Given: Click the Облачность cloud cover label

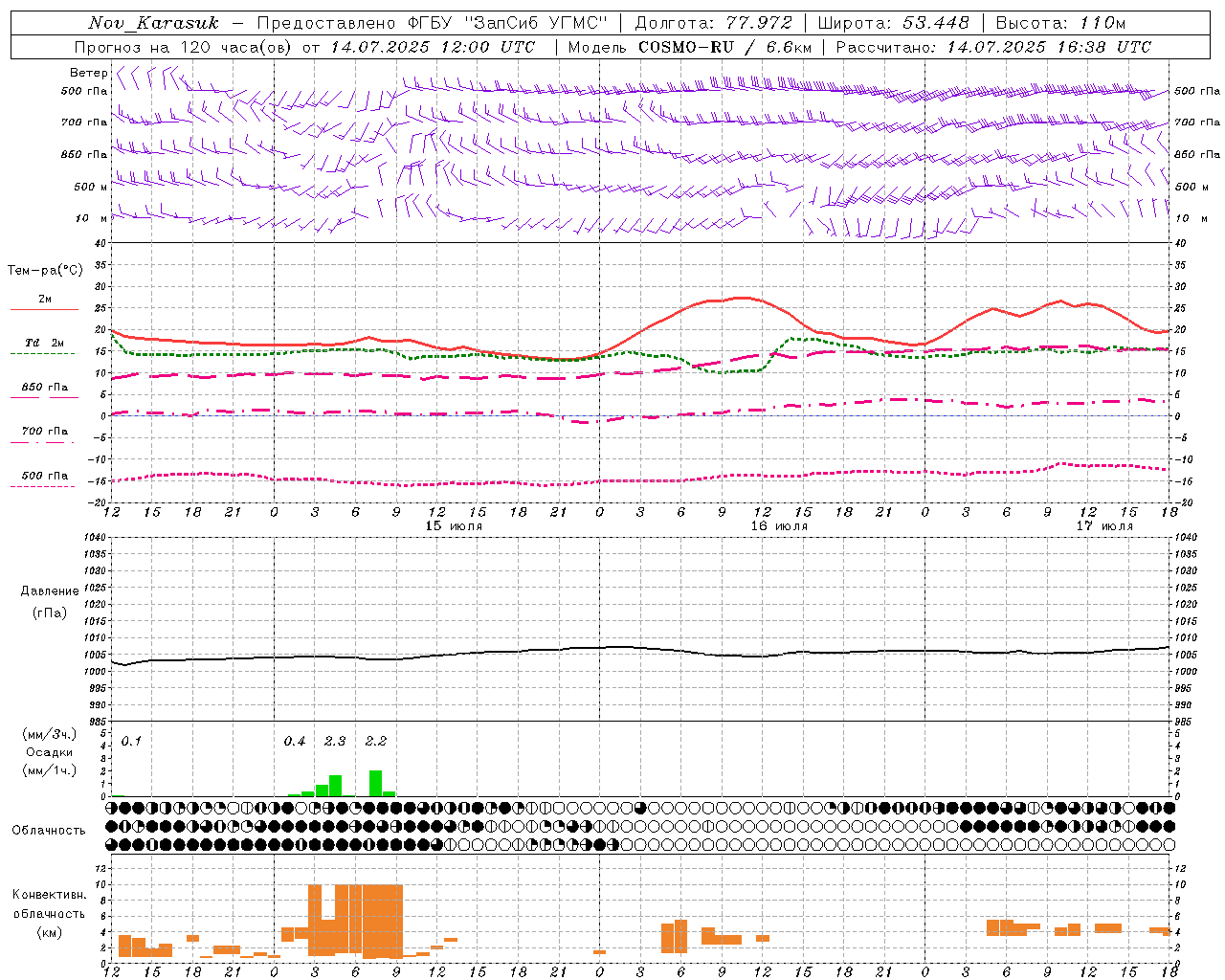Looking at the screenshot, I should (x=49, y=830).
